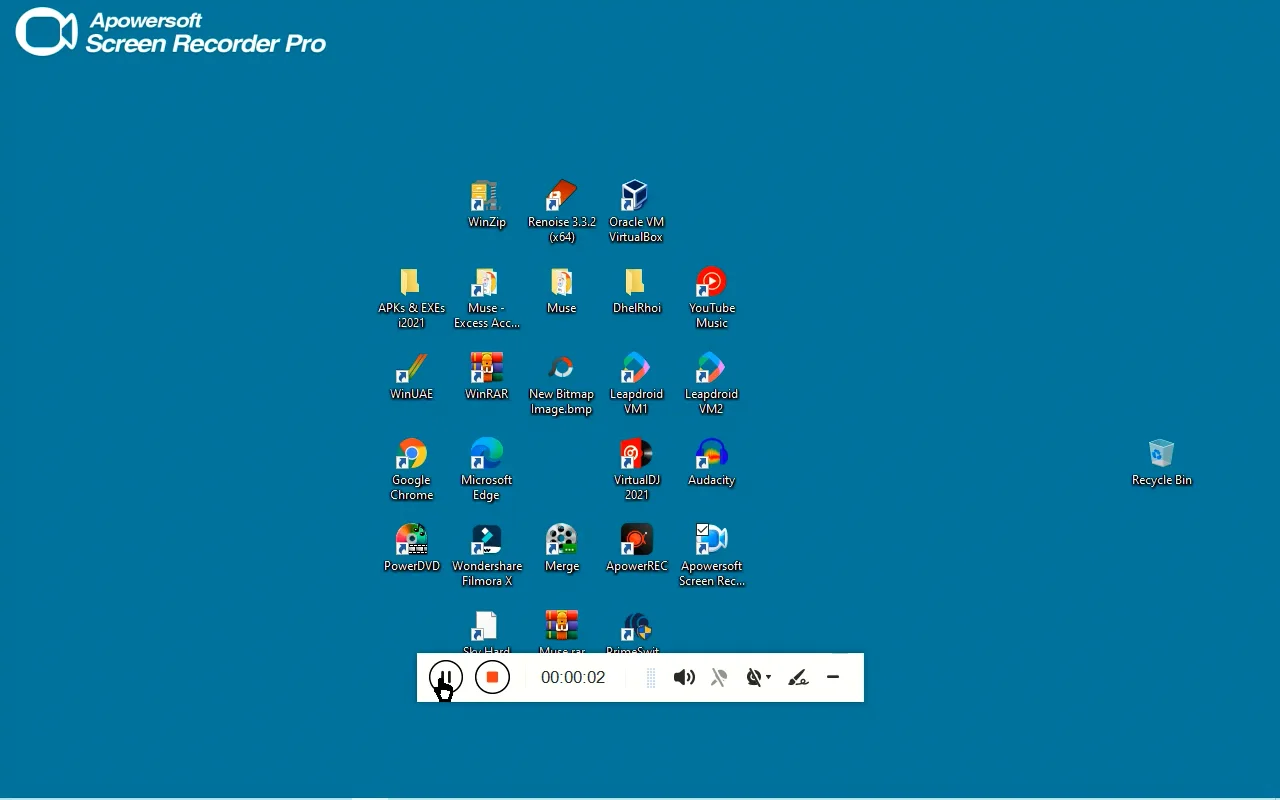Select the Muse folder shortcut icon

562,291
